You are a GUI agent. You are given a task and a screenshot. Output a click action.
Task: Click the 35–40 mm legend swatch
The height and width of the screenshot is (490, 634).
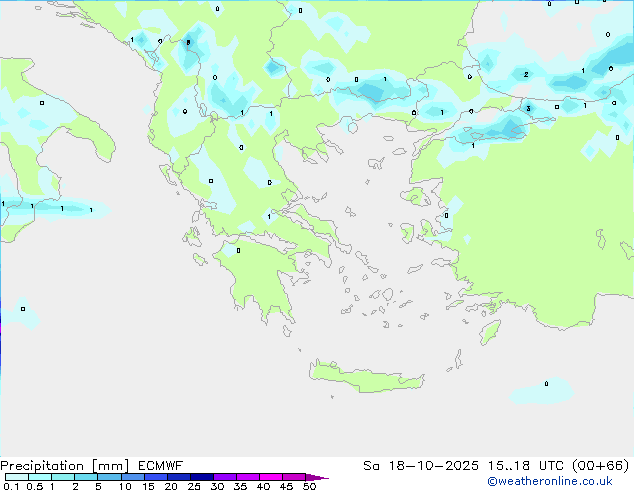(248, 477)
